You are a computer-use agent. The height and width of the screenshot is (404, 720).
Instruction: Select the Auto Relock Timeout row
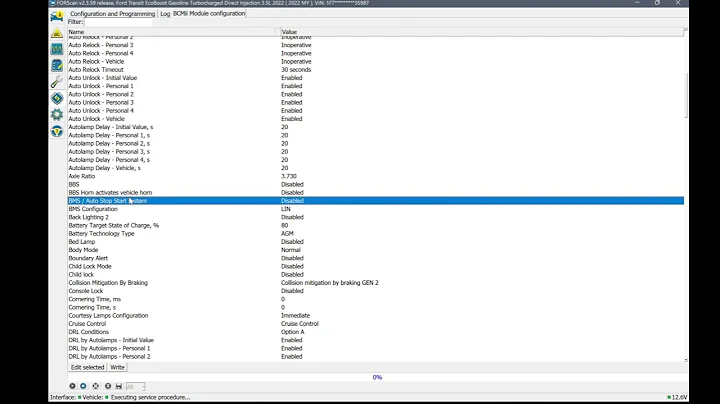click(376, 70)
